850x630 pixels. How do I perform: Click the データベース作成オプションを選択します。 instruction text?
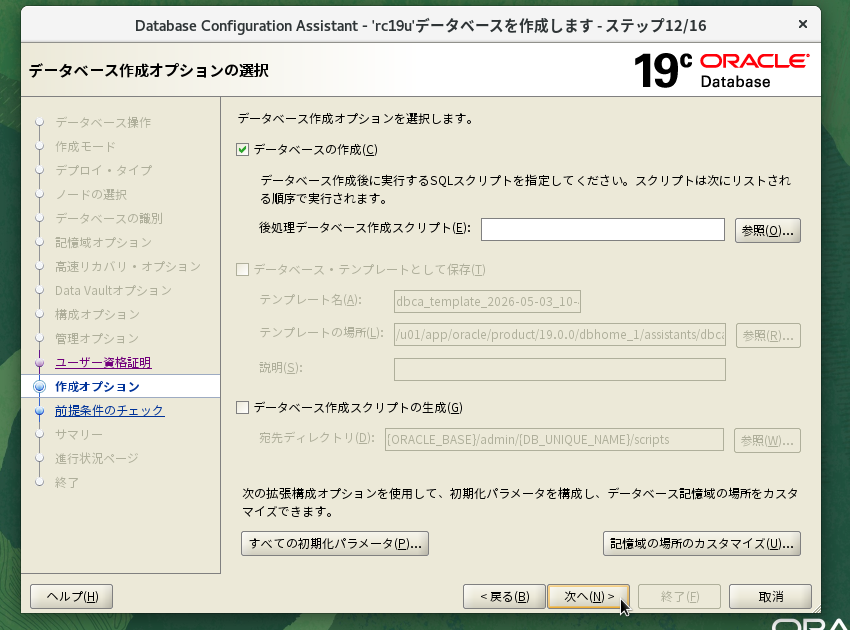356,119
